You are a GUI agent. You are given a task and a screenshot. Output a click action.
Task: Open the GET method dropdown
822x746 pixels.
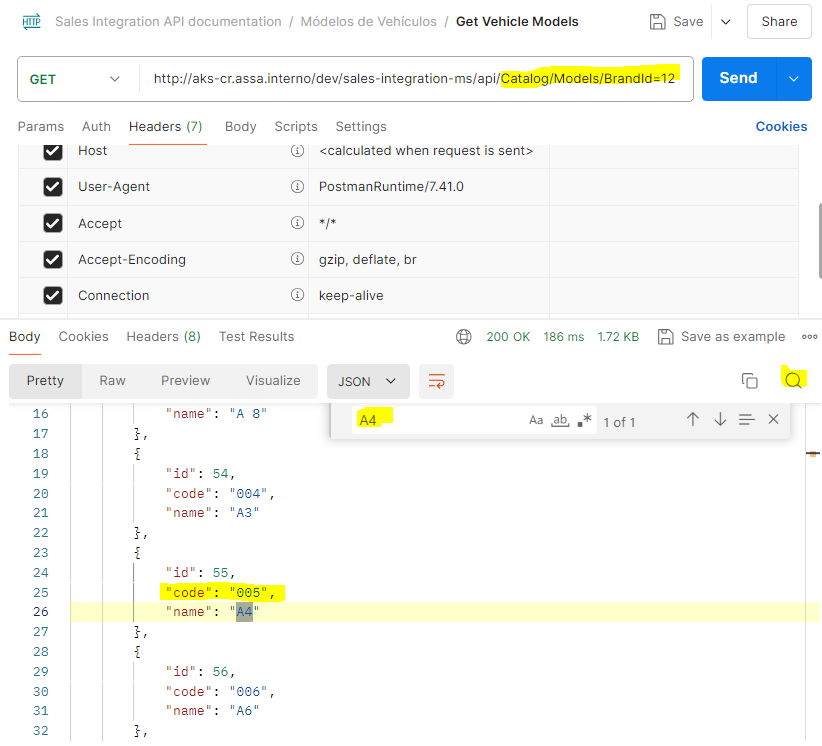75,79
